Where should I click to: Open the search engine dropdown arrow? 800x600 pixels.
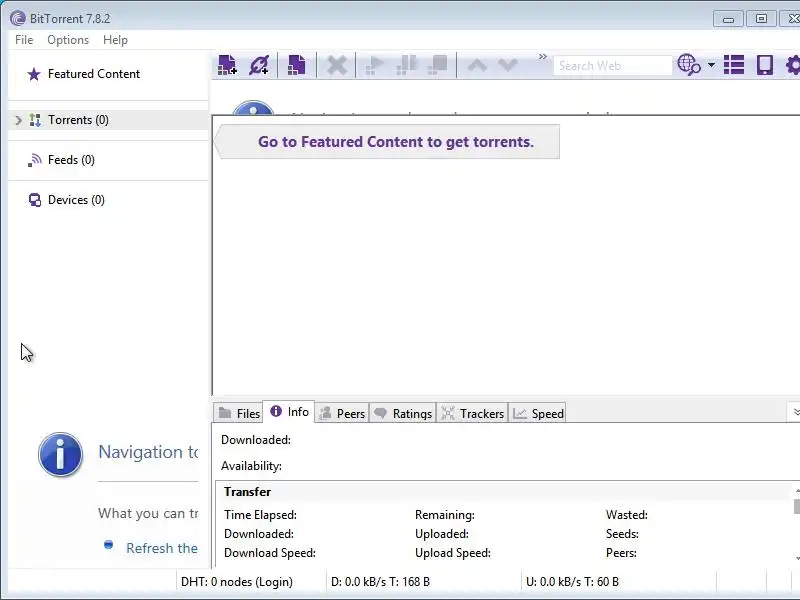coord(711,65)
